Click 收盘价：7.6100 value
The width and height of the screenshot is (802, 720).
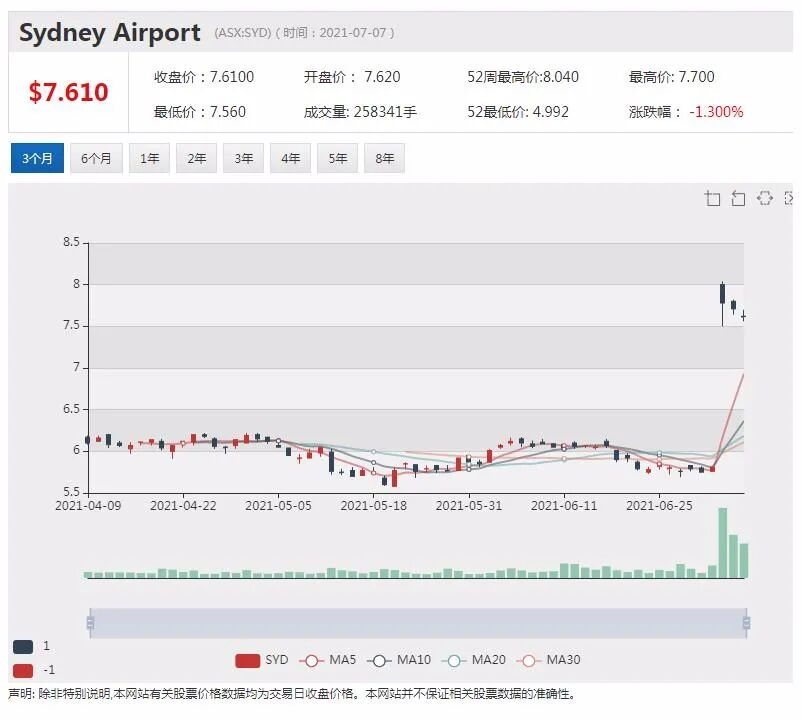click(x=204, y=77)
